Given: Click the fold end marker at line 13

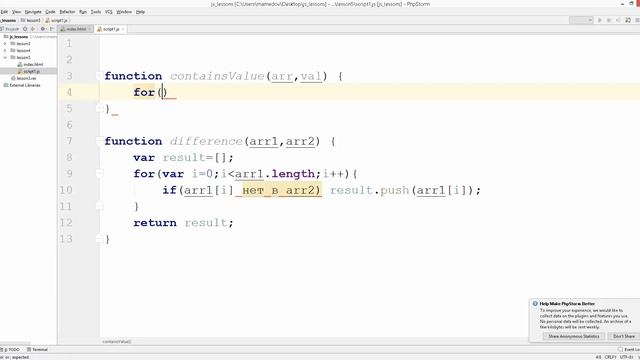Looking at the screenshot, I should (99, 239).
